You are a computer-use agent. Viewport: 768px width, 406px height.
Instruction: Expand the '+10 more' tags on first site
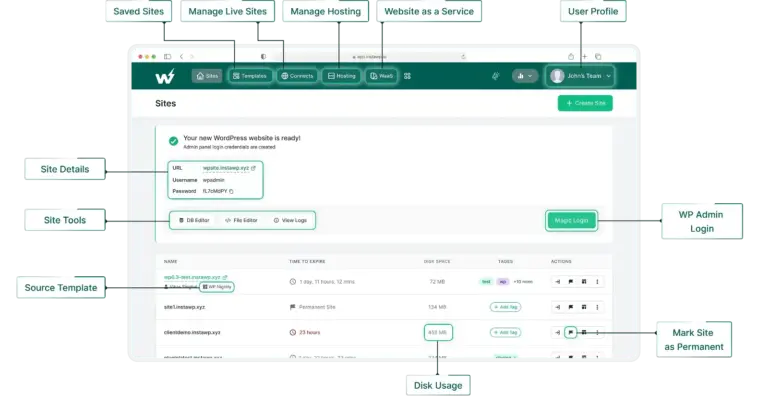pyautogui.click(x=523, y=282)
